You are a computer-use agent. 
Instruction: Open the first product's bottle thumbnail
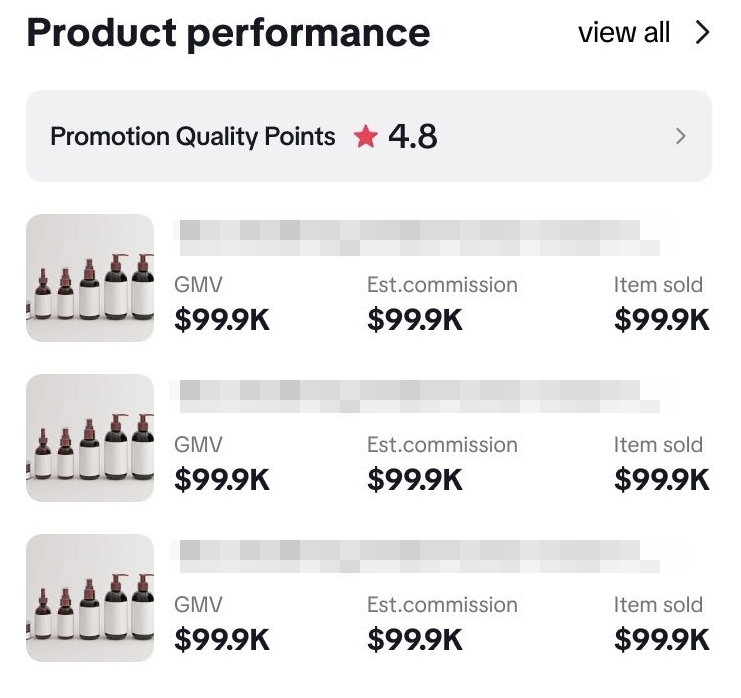(90, 278)
